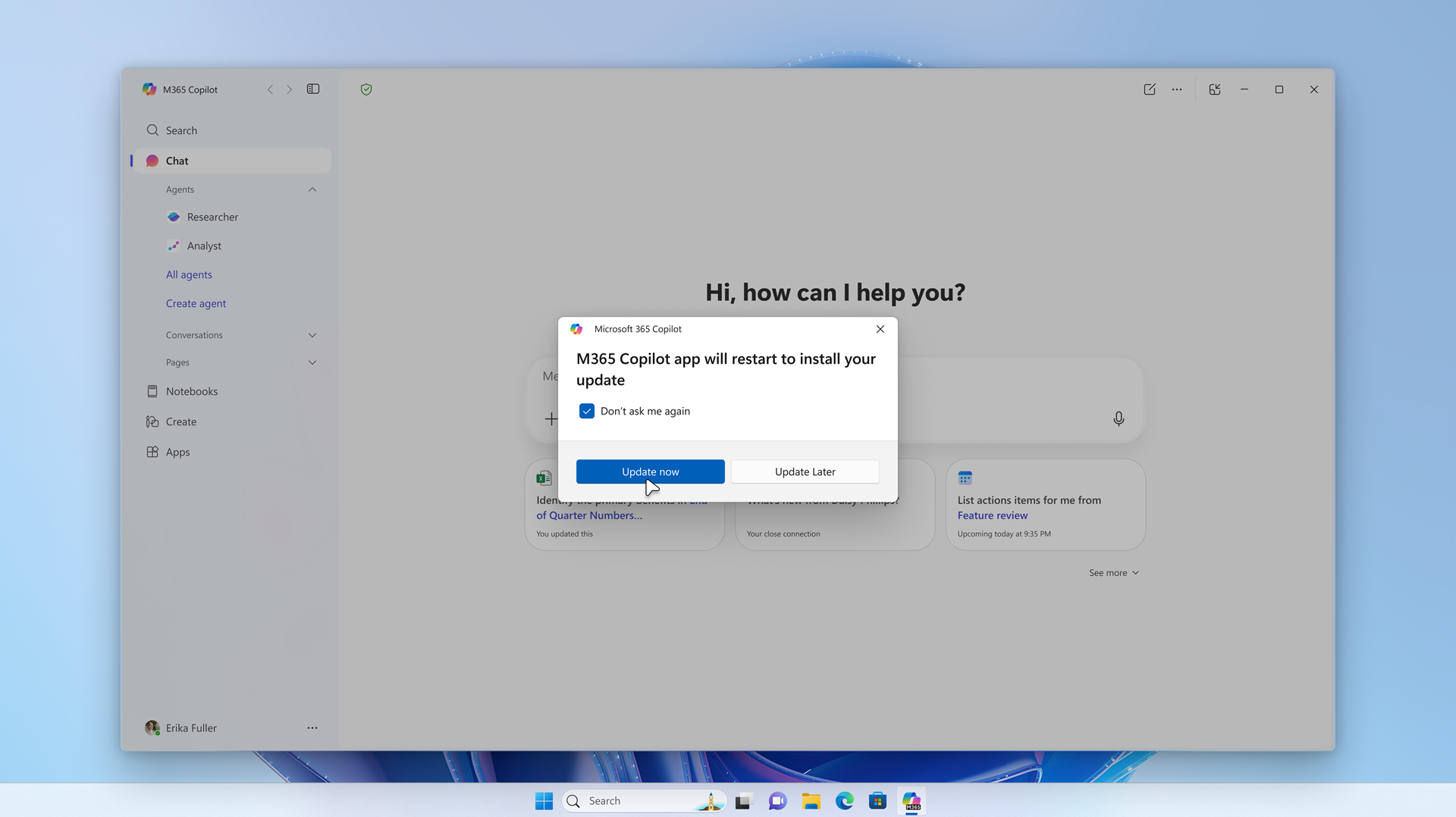
Task: Open Create in the sidebar
Action: click(x=233, y=421)
